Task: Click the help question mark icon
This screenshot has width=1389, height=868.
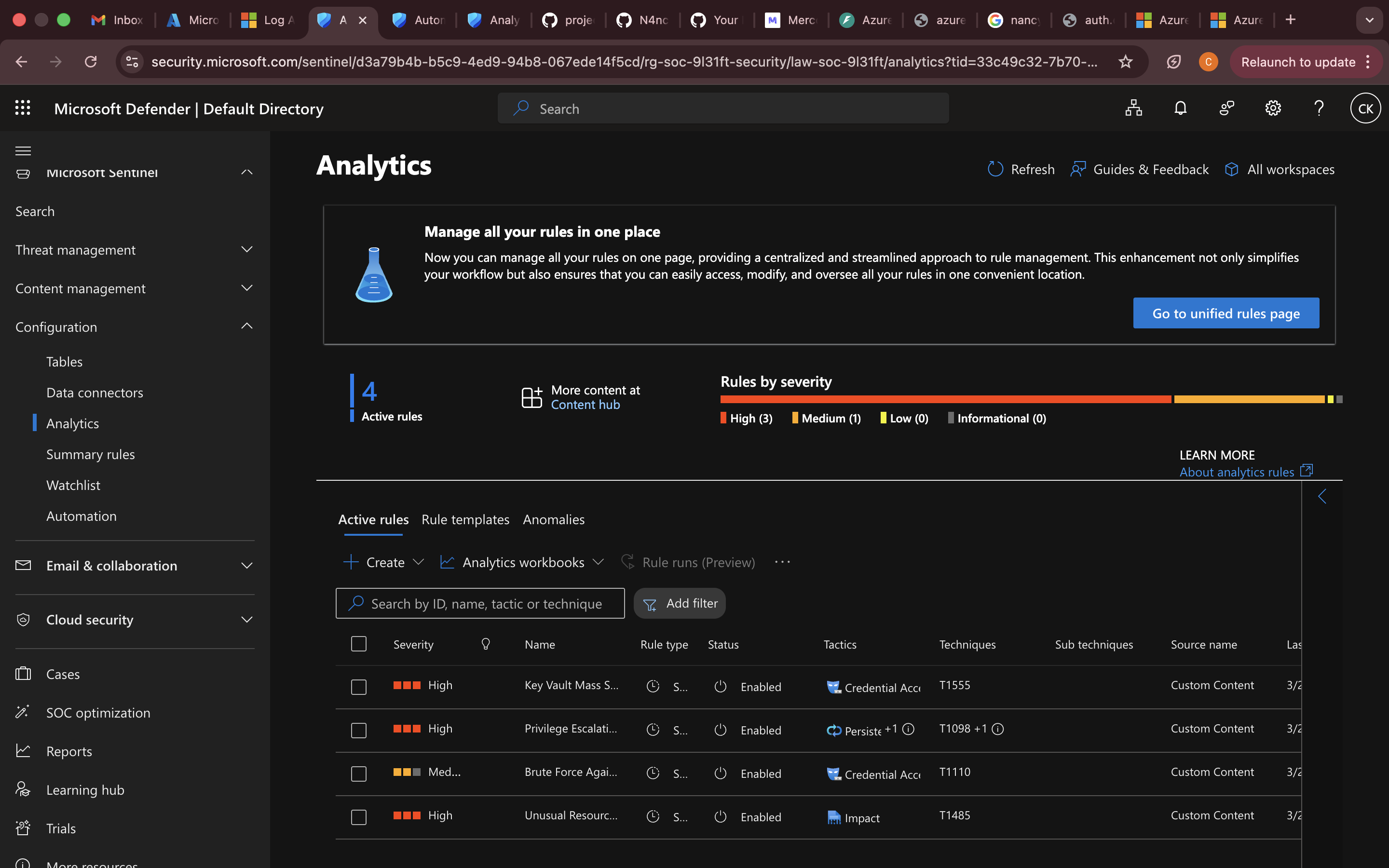Action: pos(1319,108)
